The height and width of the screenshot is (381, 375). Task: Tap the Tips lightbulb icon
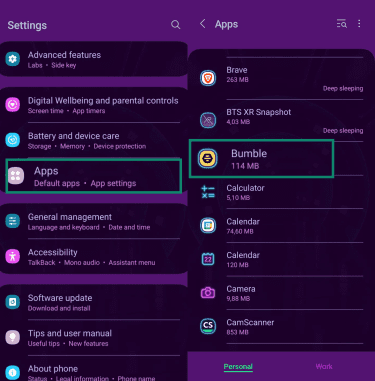coord(13,337)
